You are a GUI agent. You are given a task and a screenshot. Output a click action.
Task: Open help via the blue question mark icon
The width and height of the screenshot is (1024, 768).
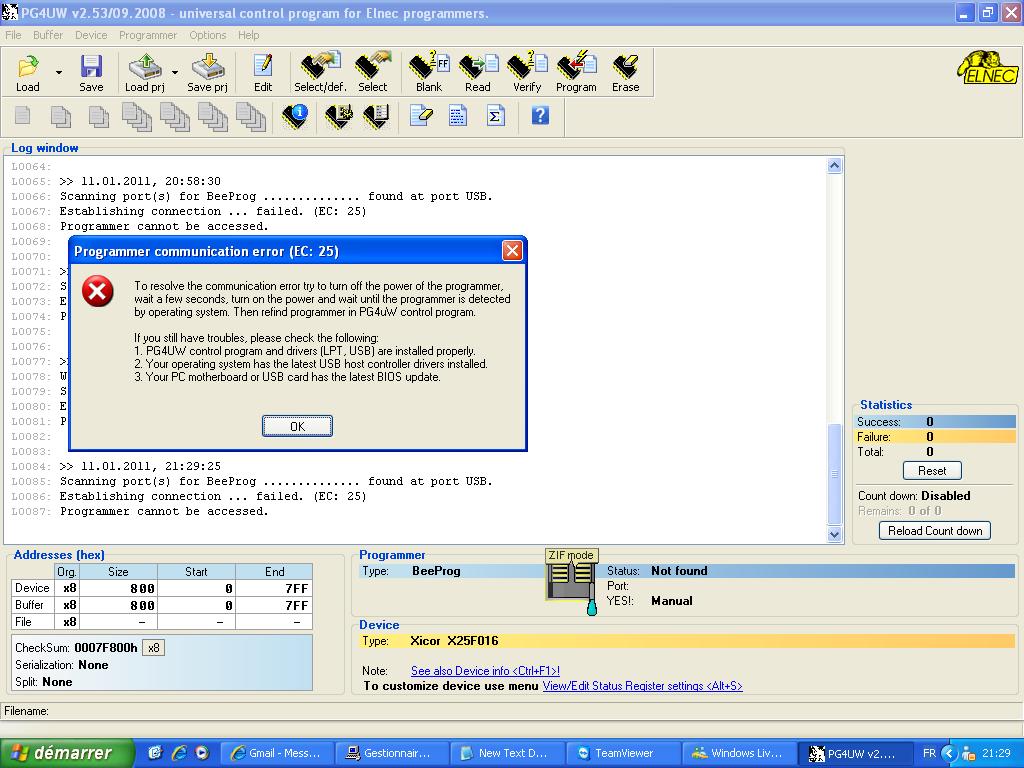[540, 116]
